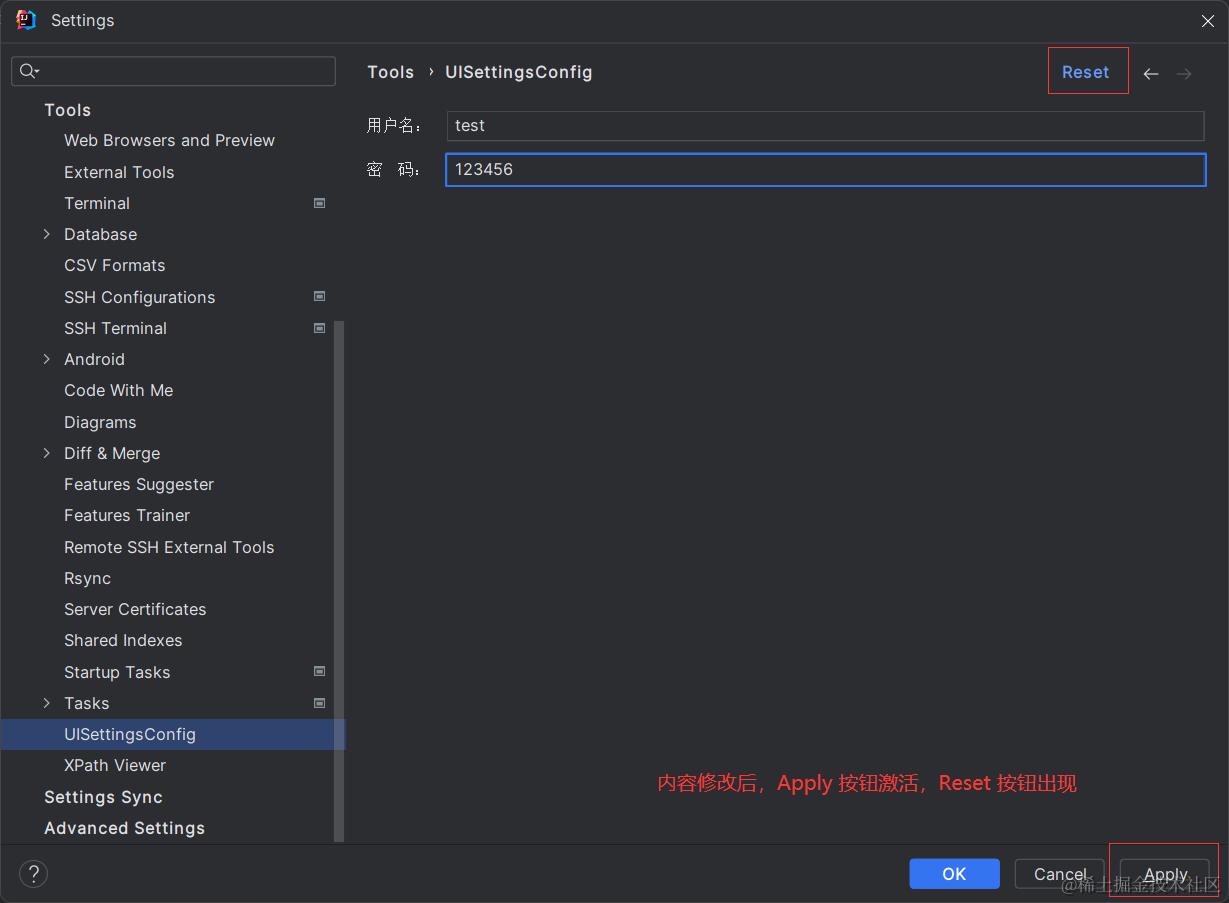Click the forward arrow navigation icon

pyautogui.click(x=1184, y=74)
